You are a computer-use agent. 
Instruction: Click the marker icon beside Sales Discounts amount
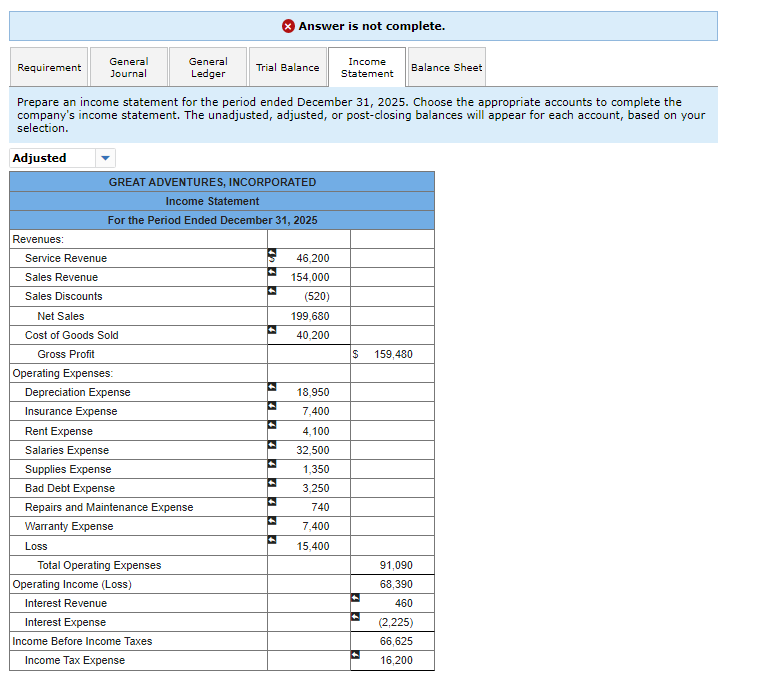272,291
